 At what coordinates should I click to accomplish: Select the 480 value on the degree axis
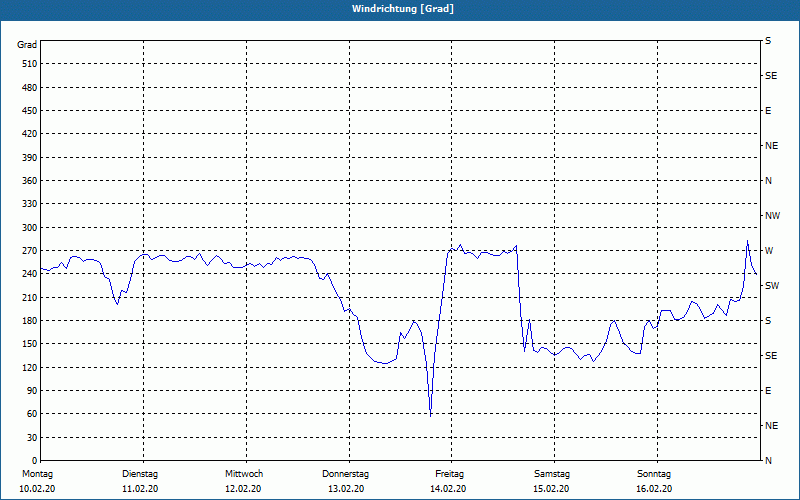(x=30, y=87)
